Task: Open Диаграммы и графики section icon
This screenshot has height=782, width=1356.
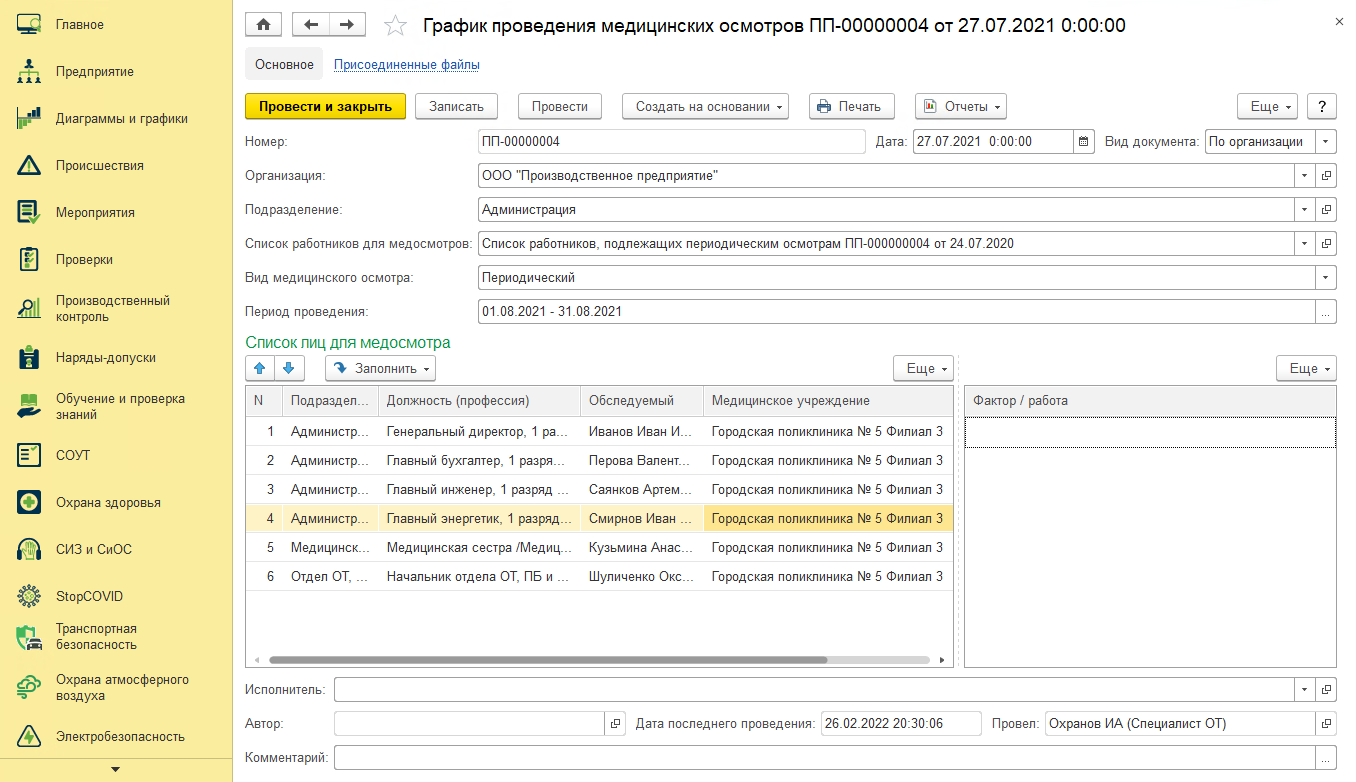Action: (29, 118)
